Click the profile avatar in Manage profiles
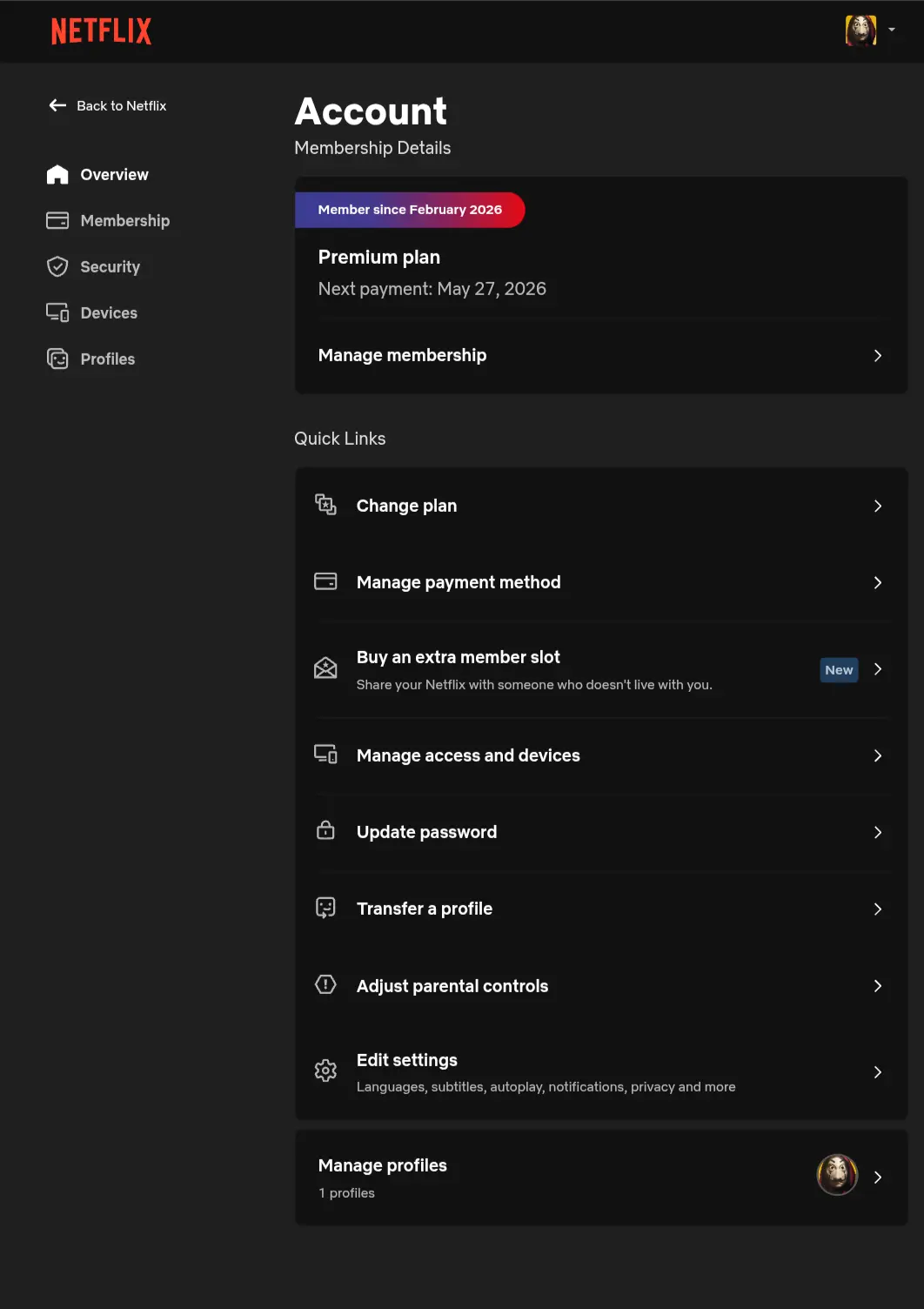 click(837, 1175)
